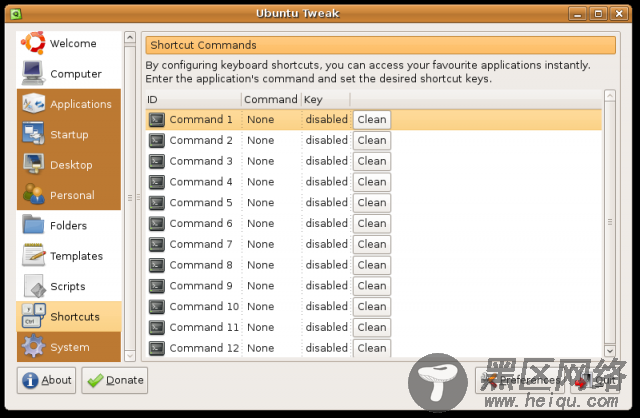Click the disabled key cell of Command 8
The height and width of the screenshot is (418, 640).
click(x=327, y=265)
